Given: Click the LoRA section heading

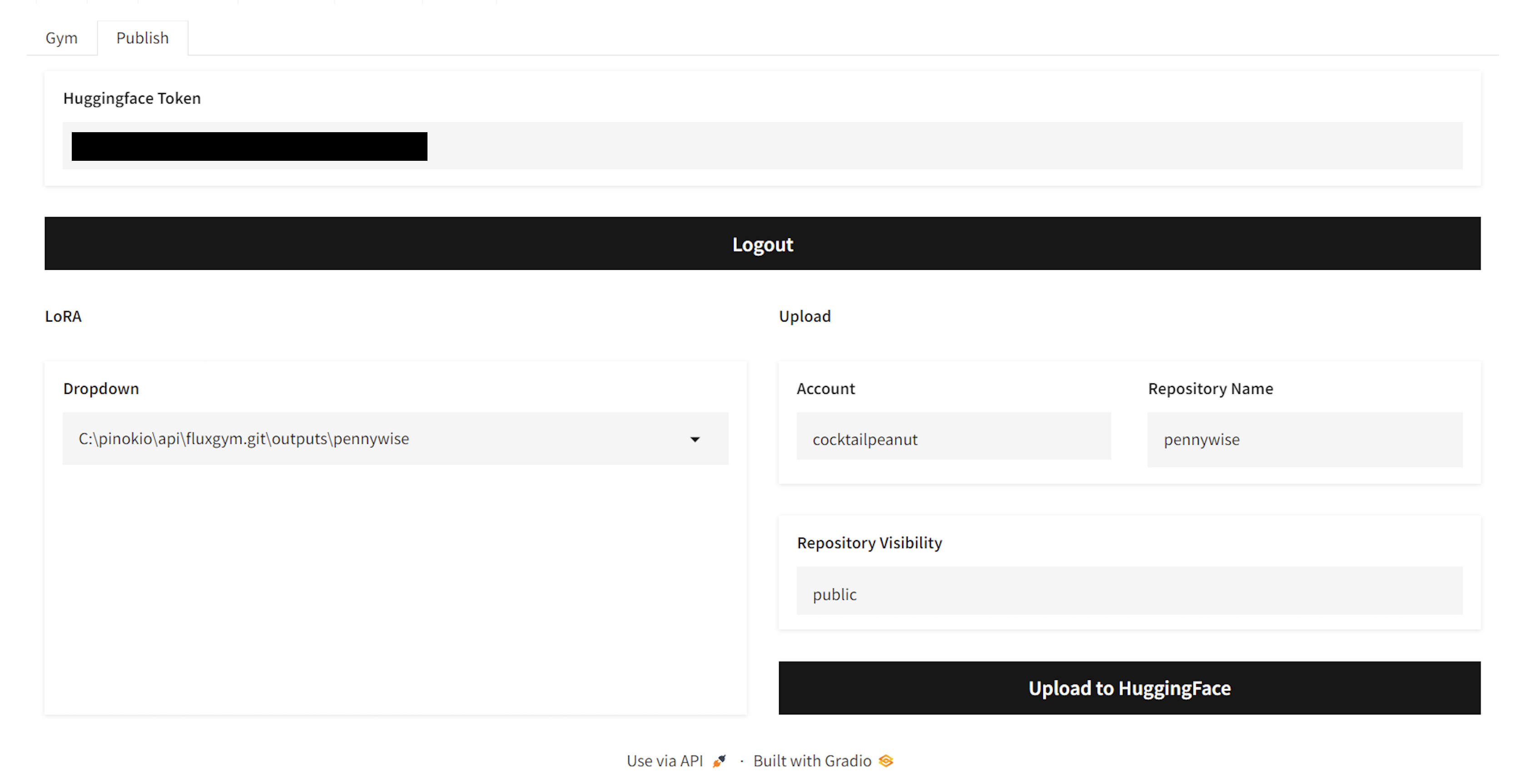Looking at the screenshot, I should coord(64,317).
